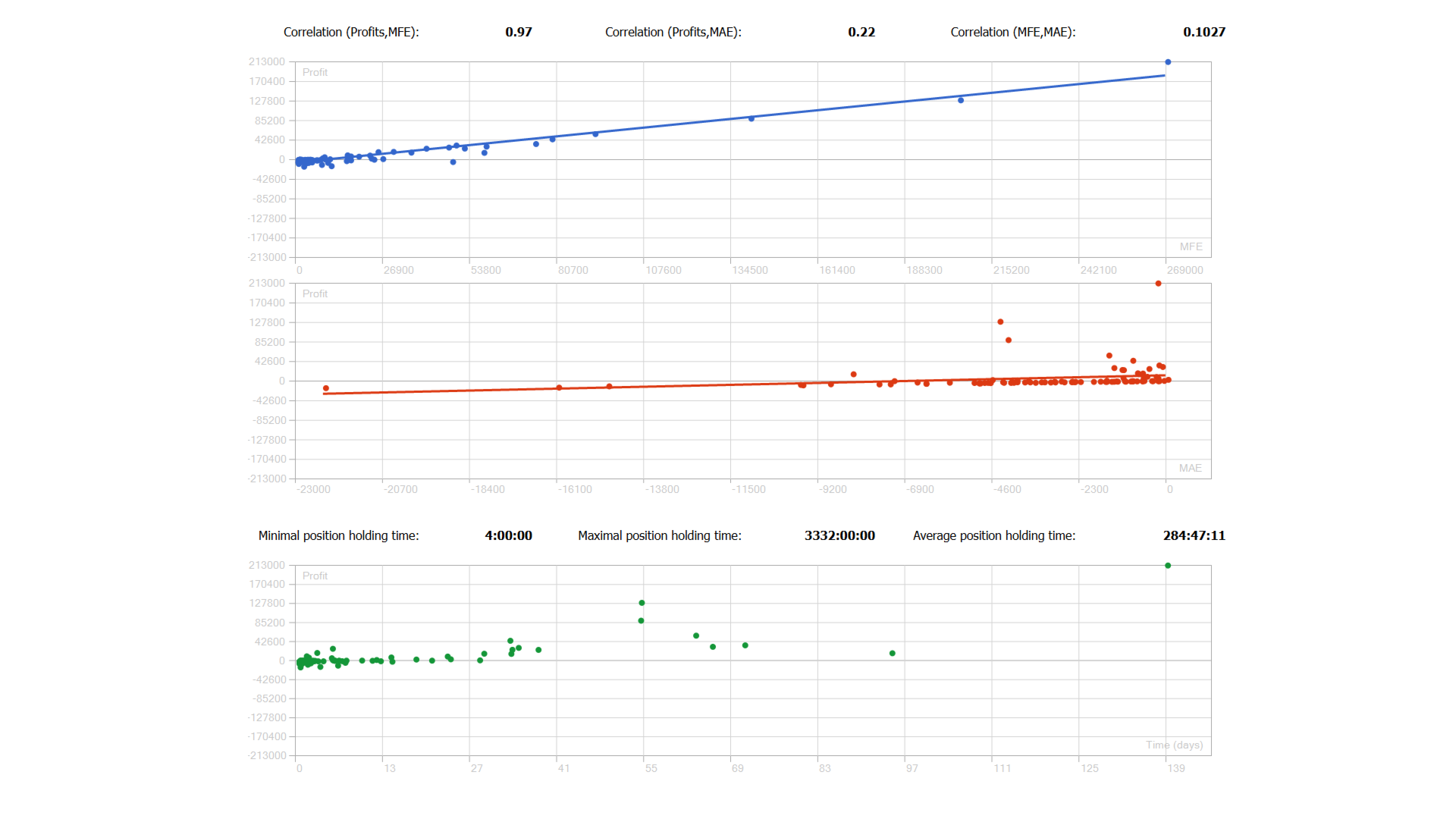
Task: Click the 284:47:11 average holding time value
Action: click(1194, 535)
